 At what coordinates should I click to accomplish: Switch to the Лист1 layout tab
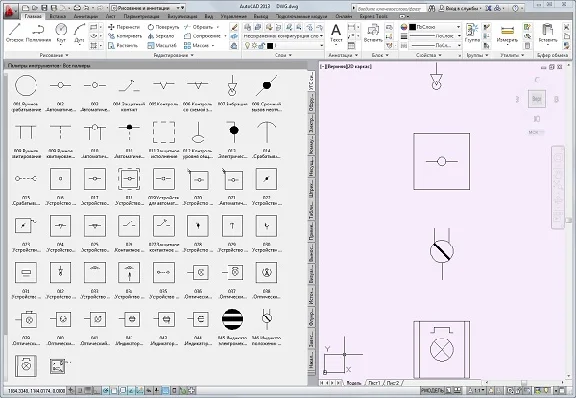tap(374, 383)
